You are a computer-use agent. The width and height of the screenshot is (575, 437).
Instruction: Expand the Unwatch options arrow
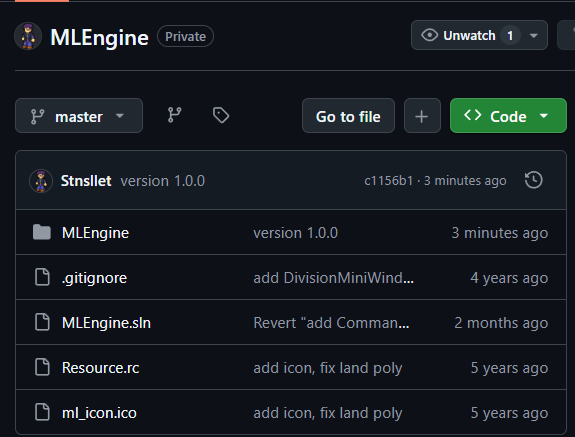tap(534, 36)
